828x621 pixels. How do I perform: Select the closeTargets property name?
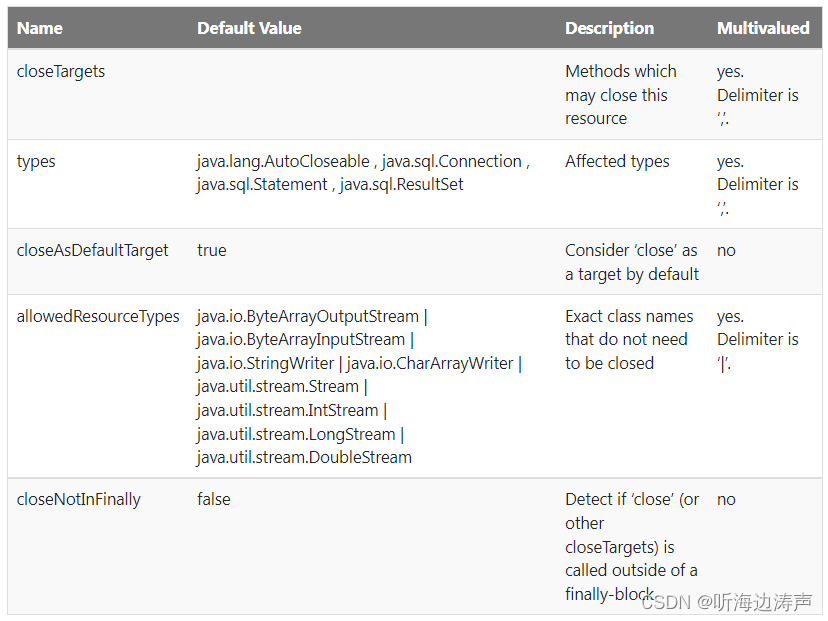point(61,71)
